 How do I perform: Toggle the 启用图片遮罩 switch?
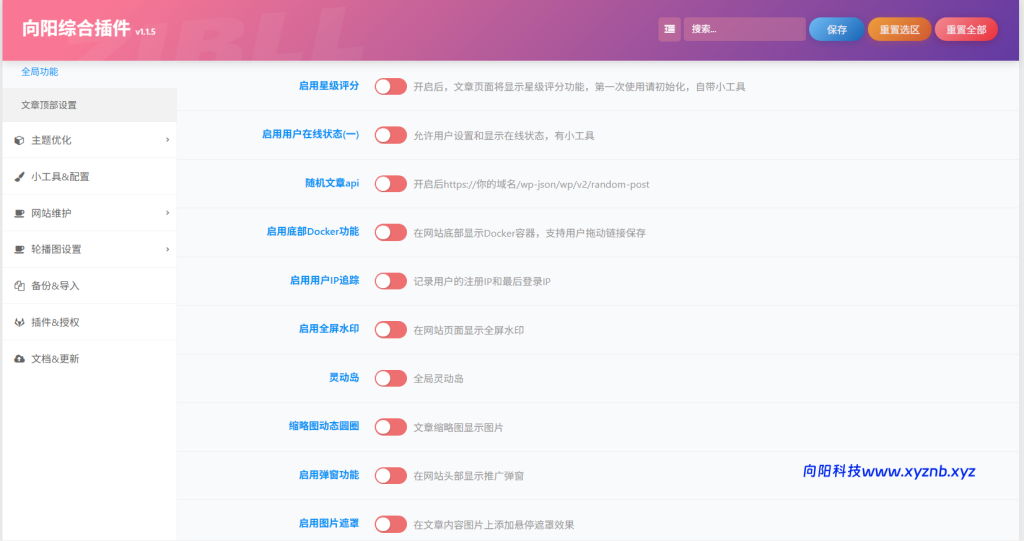(x=391, y=524)
